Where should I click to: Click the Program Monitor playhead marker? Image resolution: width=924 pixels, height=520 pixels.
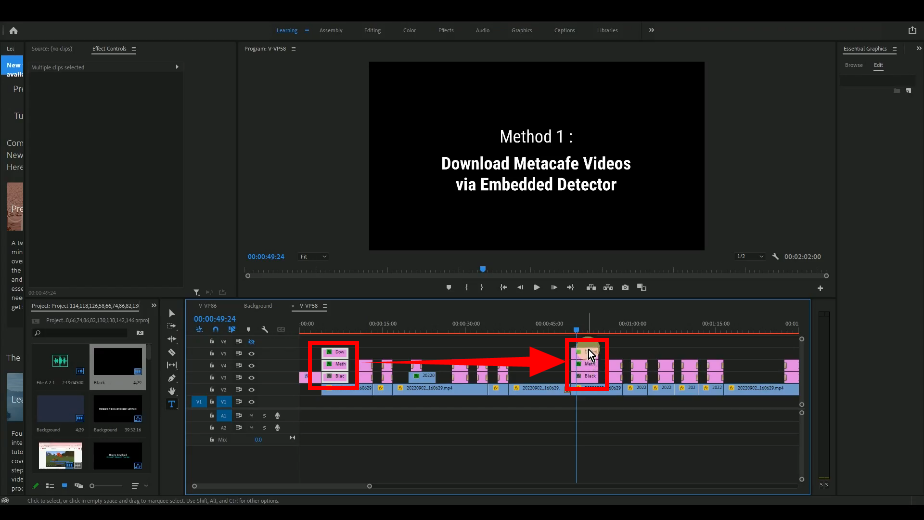coord(483,269)
